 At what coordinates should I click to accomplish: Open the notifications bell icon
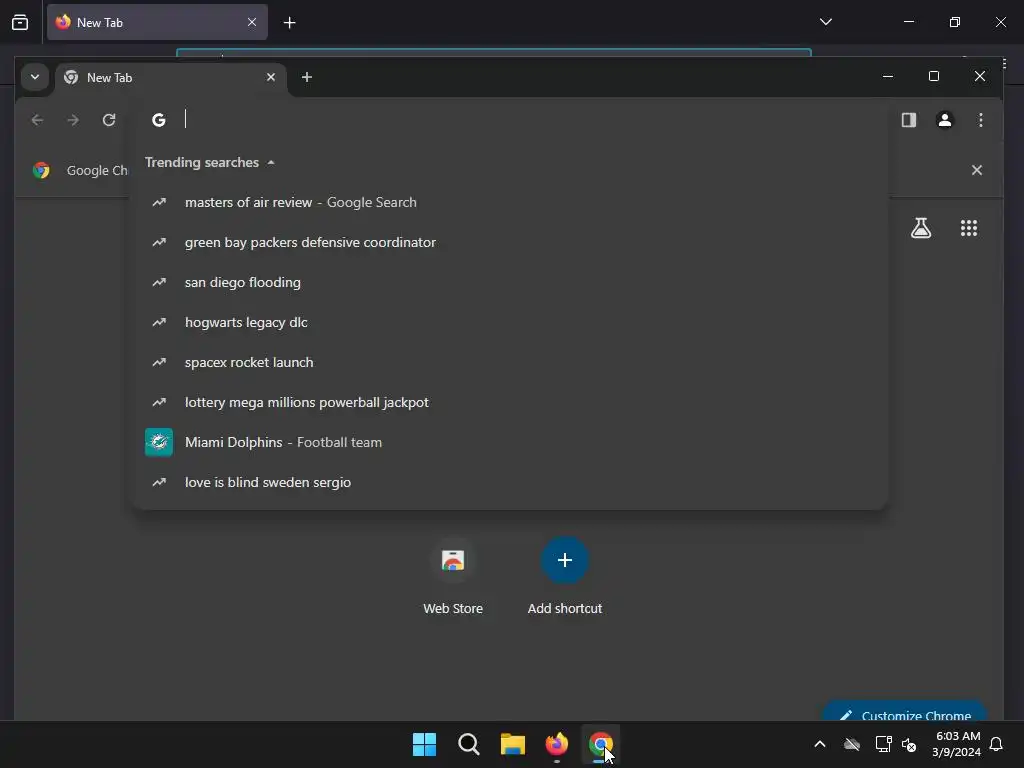(996, 744)
